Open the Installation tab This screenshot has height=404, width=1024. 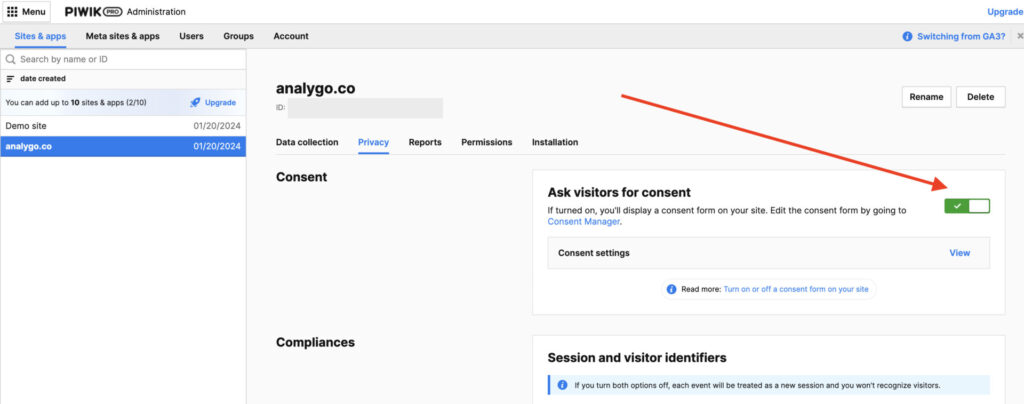point(555,142)
